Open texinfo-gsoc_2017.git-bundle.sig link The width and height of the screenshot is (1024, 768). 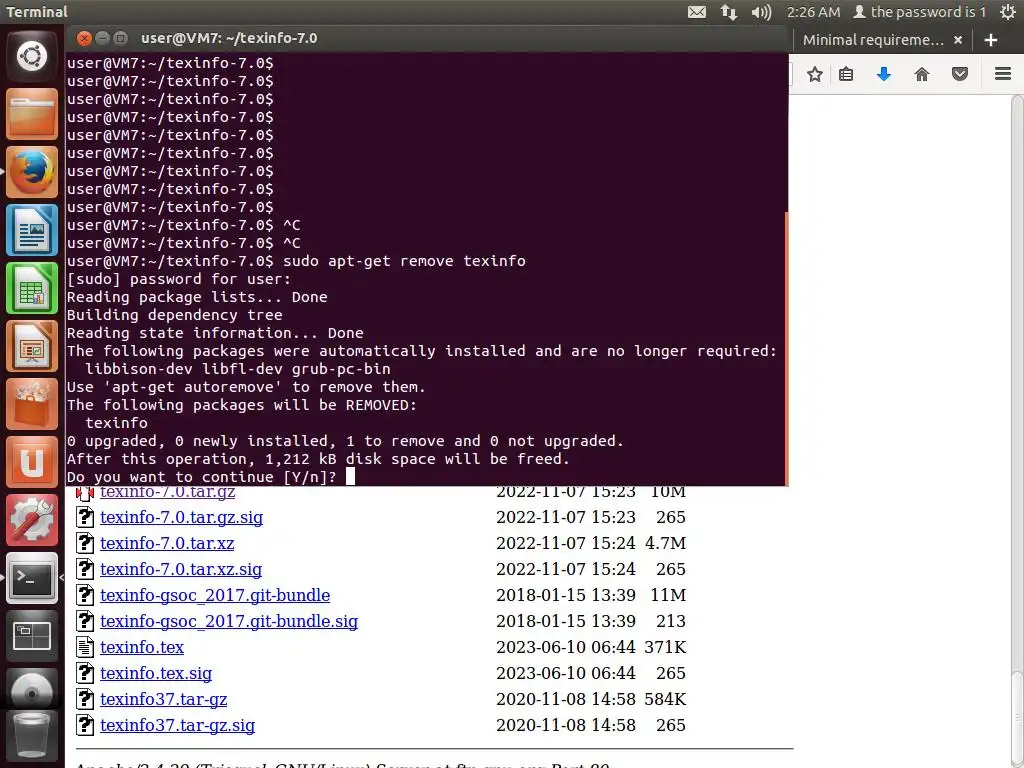pos(229,621)
